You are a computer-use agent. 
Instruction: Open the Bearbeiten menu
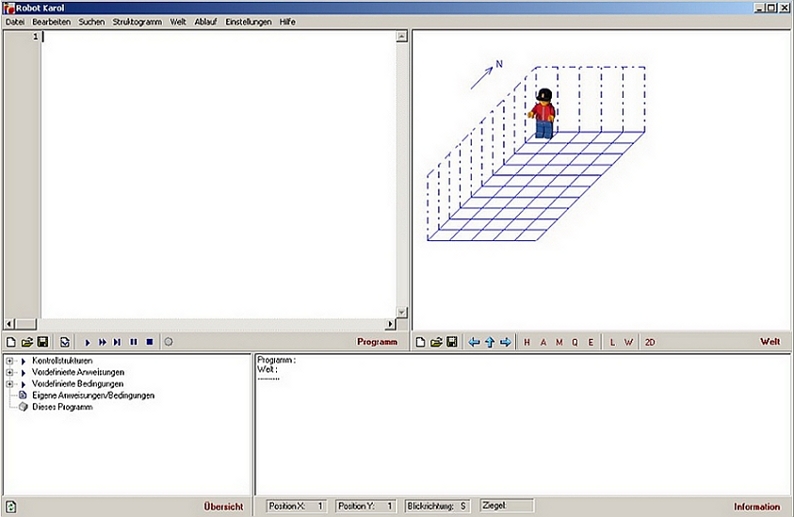[x=52, y=22]
